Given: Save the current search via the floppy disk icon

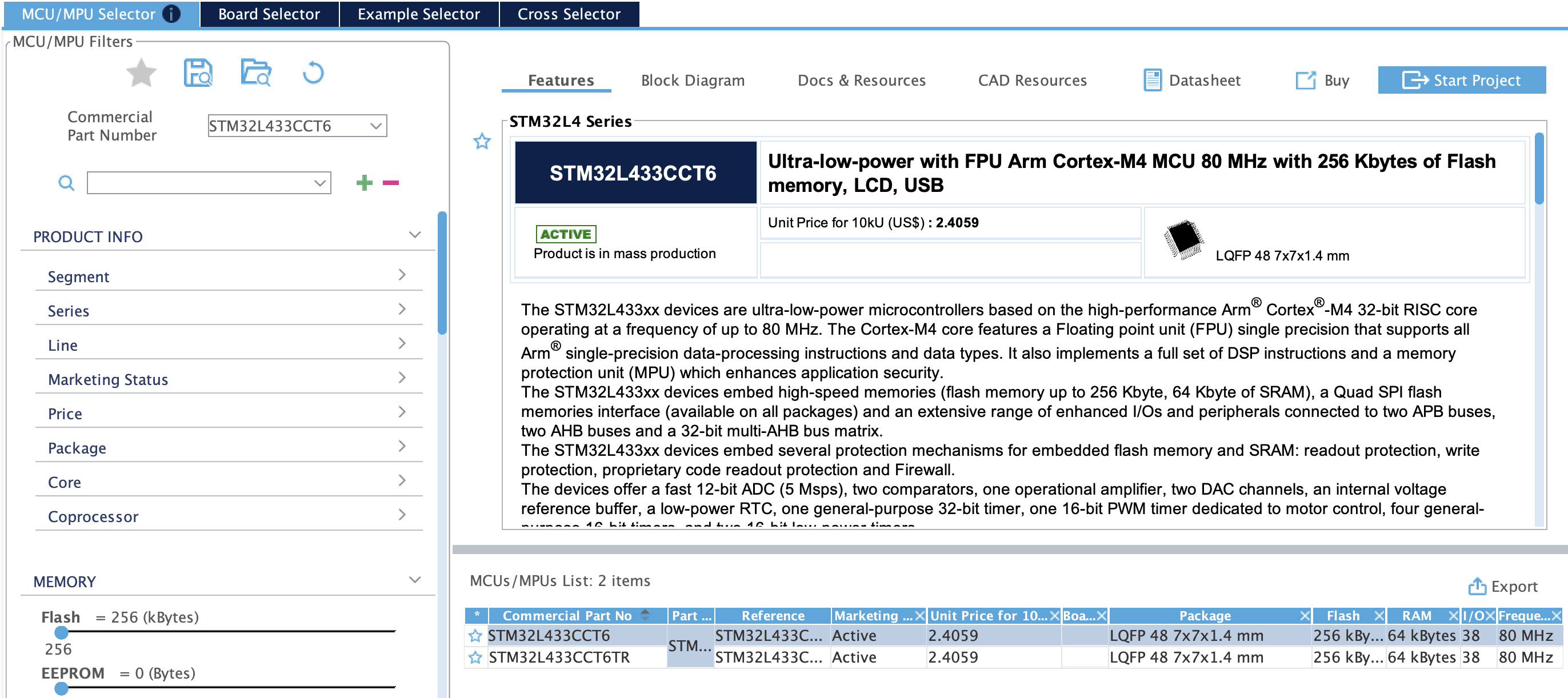Looking at the screenshot, I should tap(198, 73).
